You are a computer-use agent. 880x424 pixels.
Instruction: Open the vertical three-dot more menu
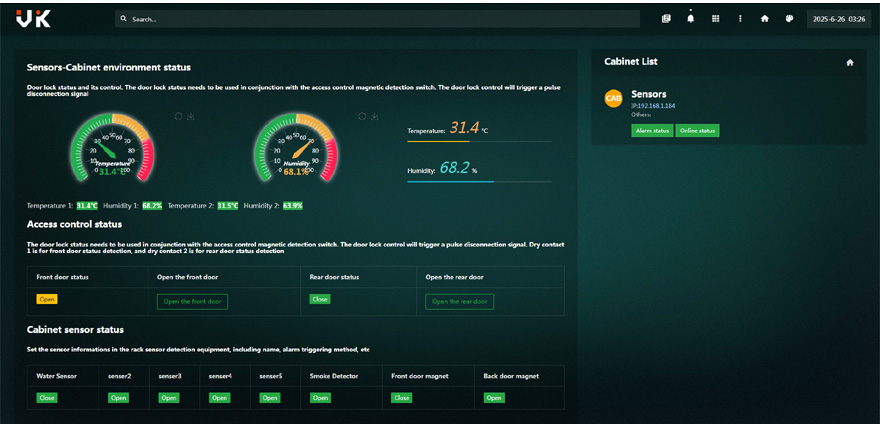(740, 18)
